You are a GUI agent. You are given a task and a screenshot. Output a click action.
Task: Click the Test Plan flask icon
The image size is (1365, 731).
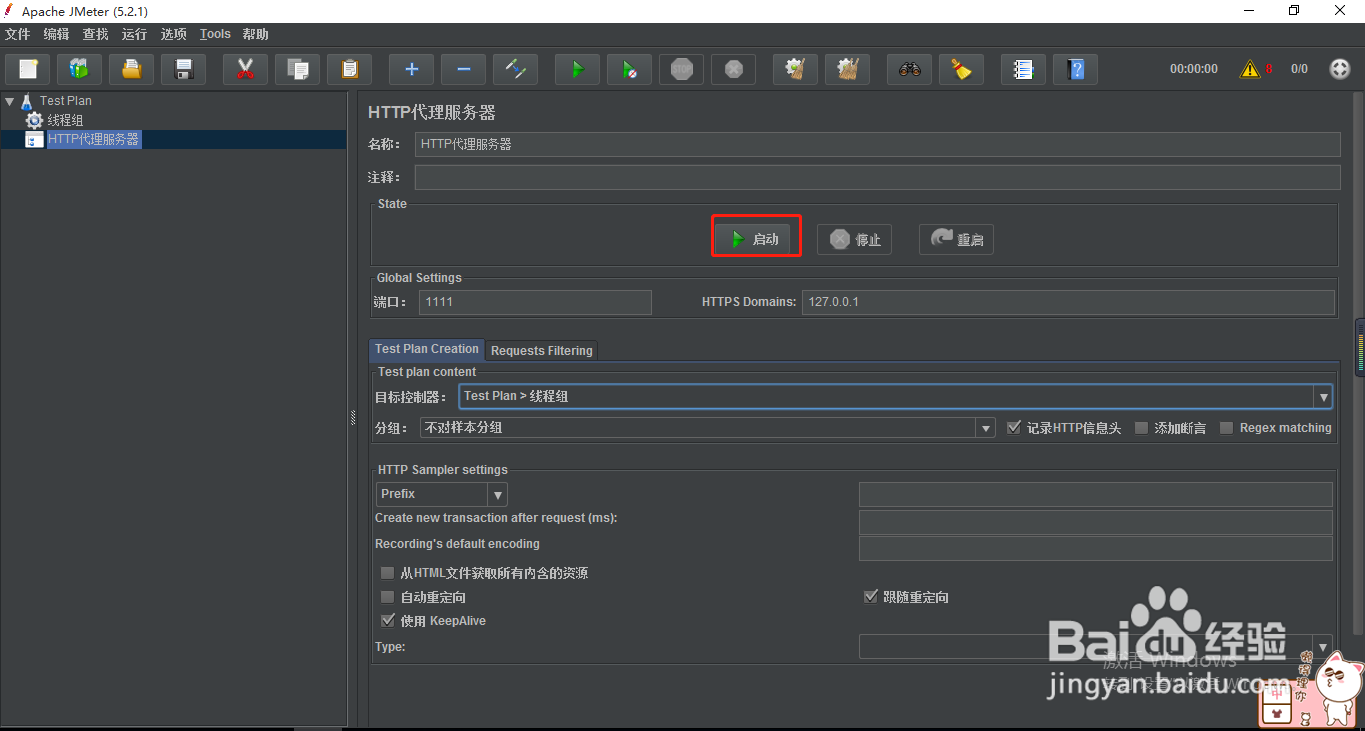(x=27, y=101)
